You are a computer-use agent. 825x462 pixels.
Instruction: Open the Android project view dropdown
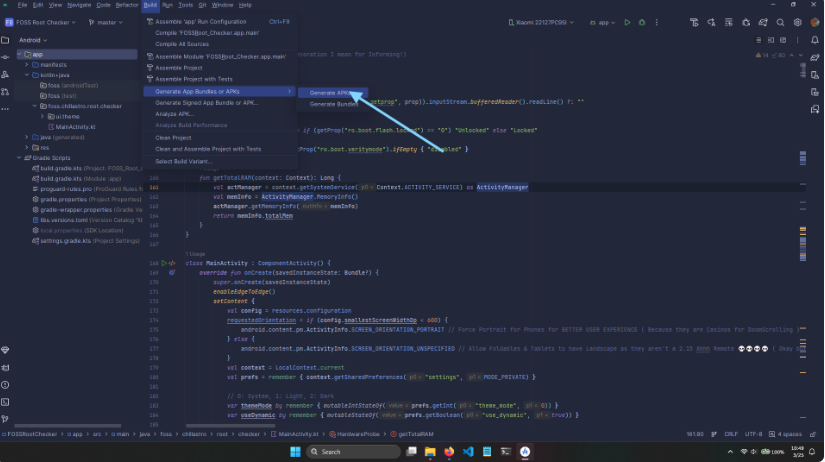33,40
